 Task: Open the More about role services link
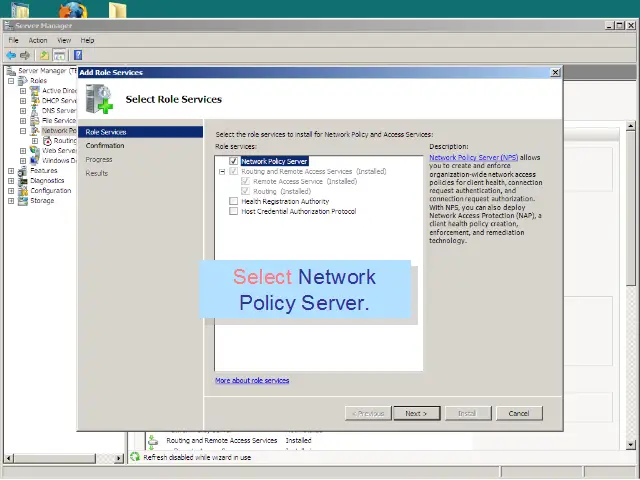(x=252, y=381)
